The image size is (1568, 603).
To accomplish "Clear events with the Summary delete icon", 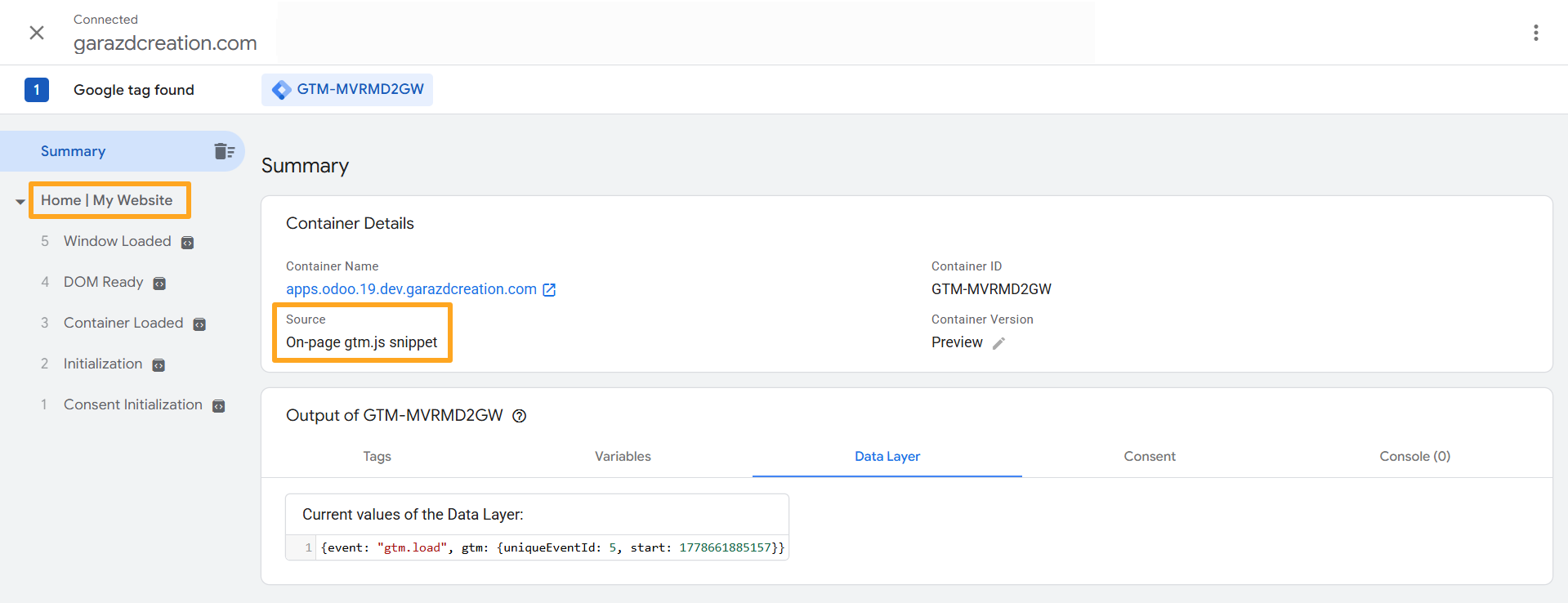I will 224,151.
